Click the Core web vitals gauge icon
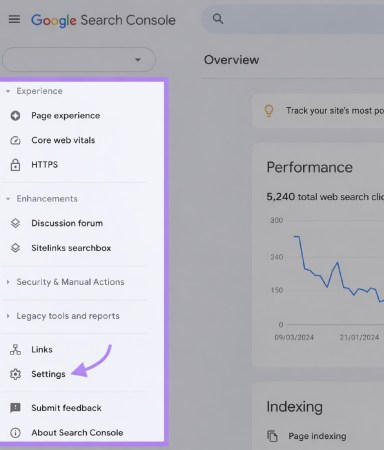 point(15,140)
